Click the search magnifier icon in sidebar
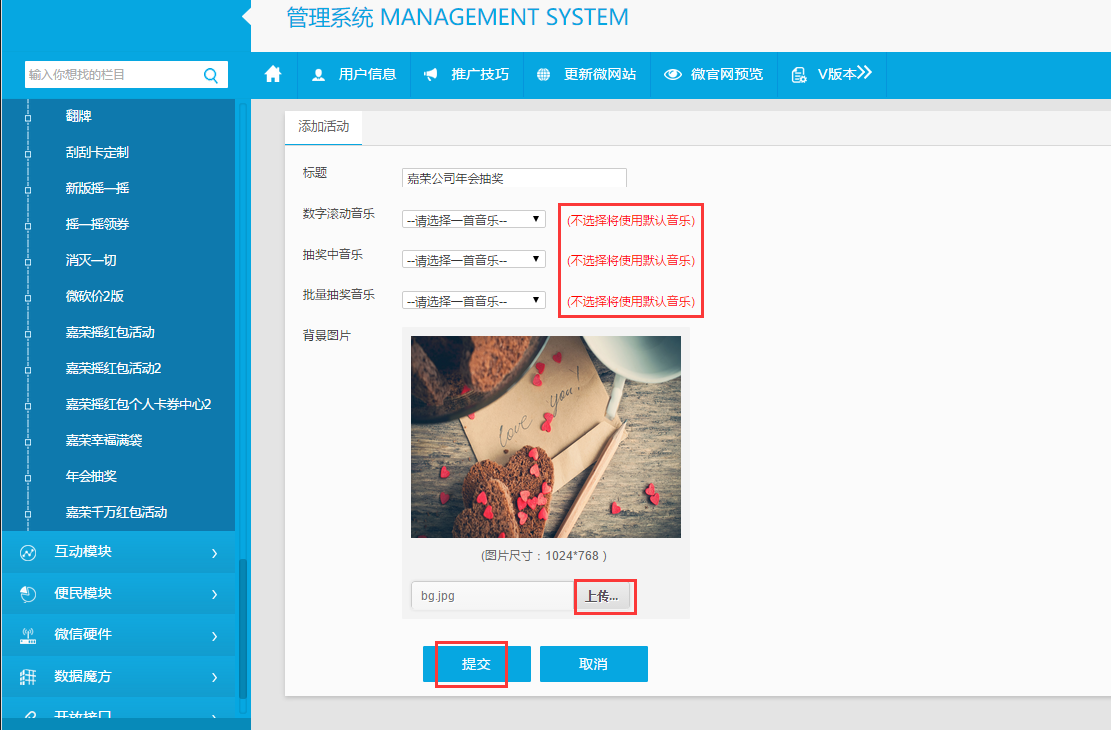Screen dimensions: 1111x730 click(211, 75)
